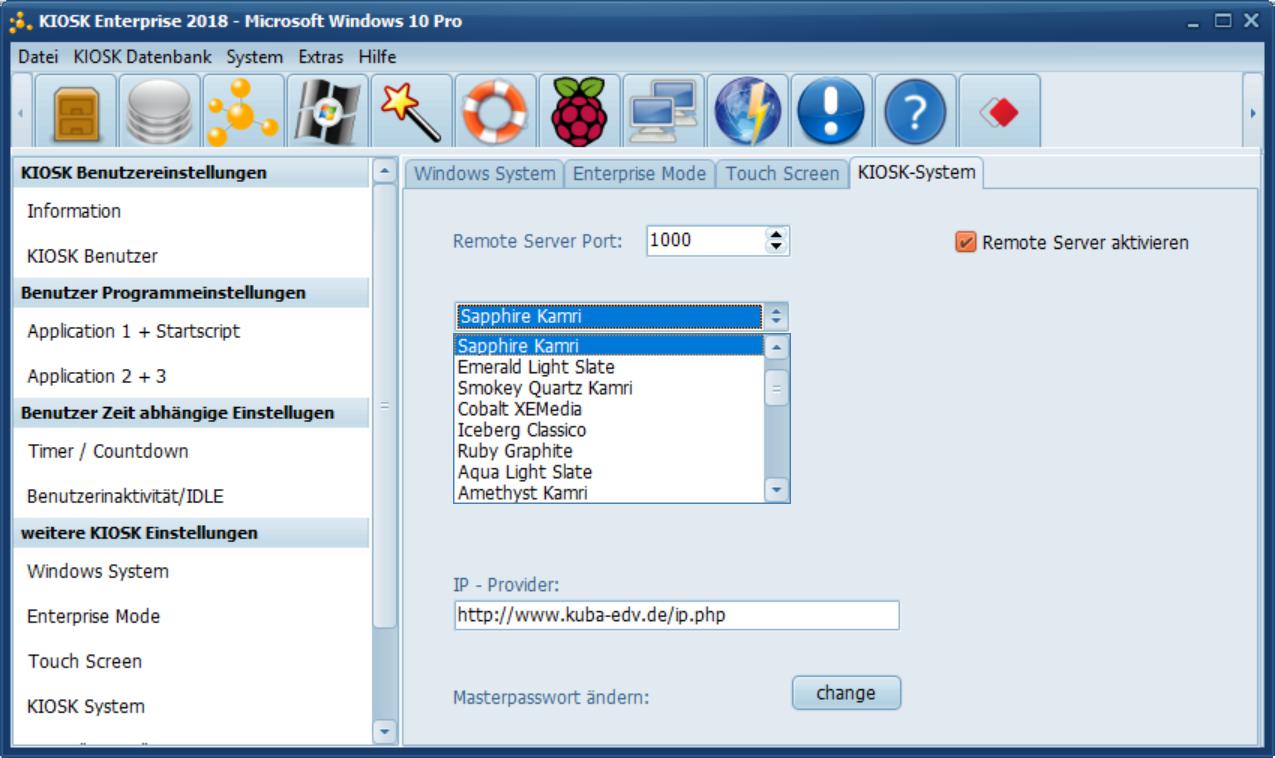Open the Extras menu

pyautogui.click(x=321, y=57)
